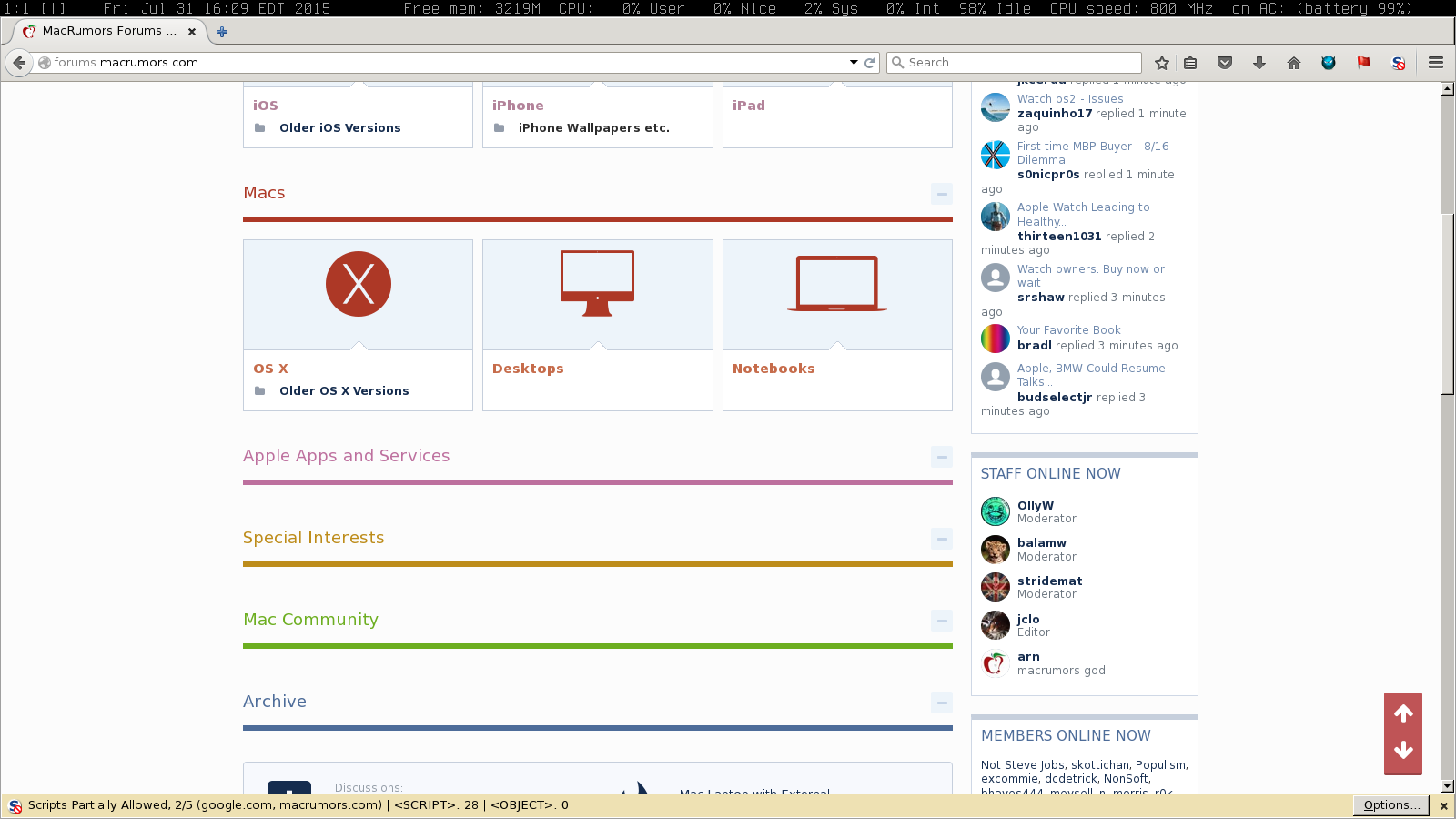Image resolution: width=1456 pixels, height=819 pixels.
Task: Open Older OS X Versions subforum
Action: 344,391
